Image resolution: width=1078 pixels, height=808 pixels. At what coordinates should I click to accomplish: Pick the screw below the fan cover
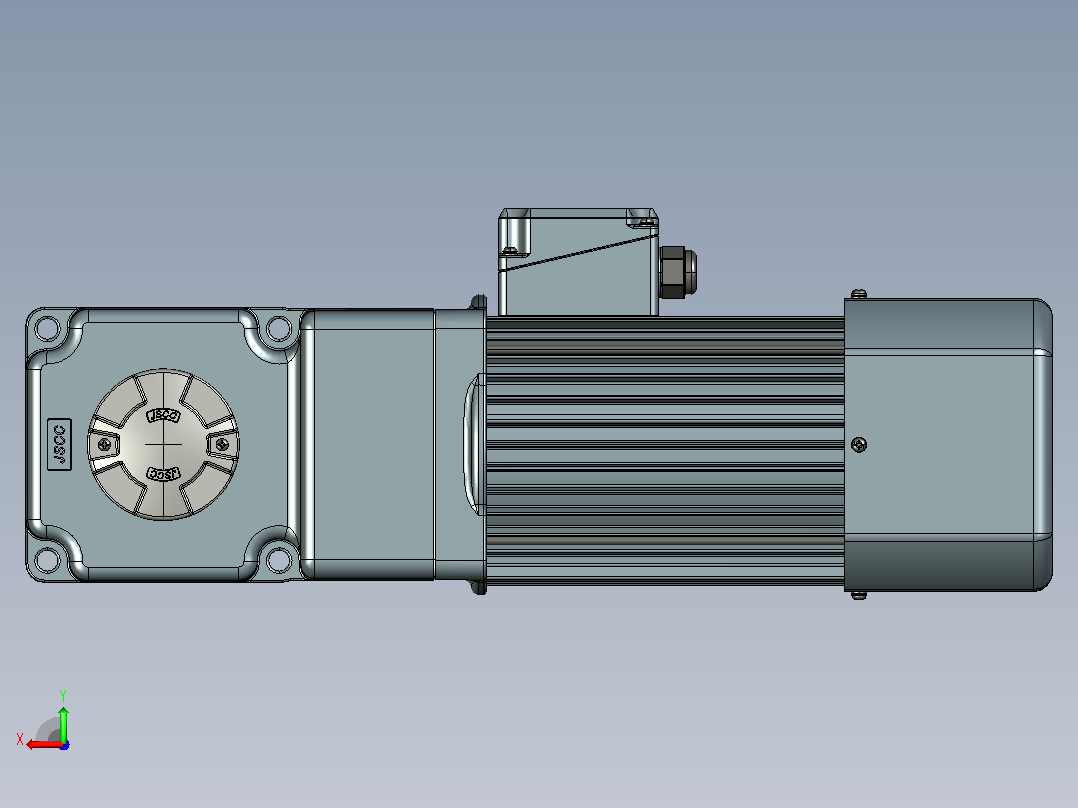859,596
